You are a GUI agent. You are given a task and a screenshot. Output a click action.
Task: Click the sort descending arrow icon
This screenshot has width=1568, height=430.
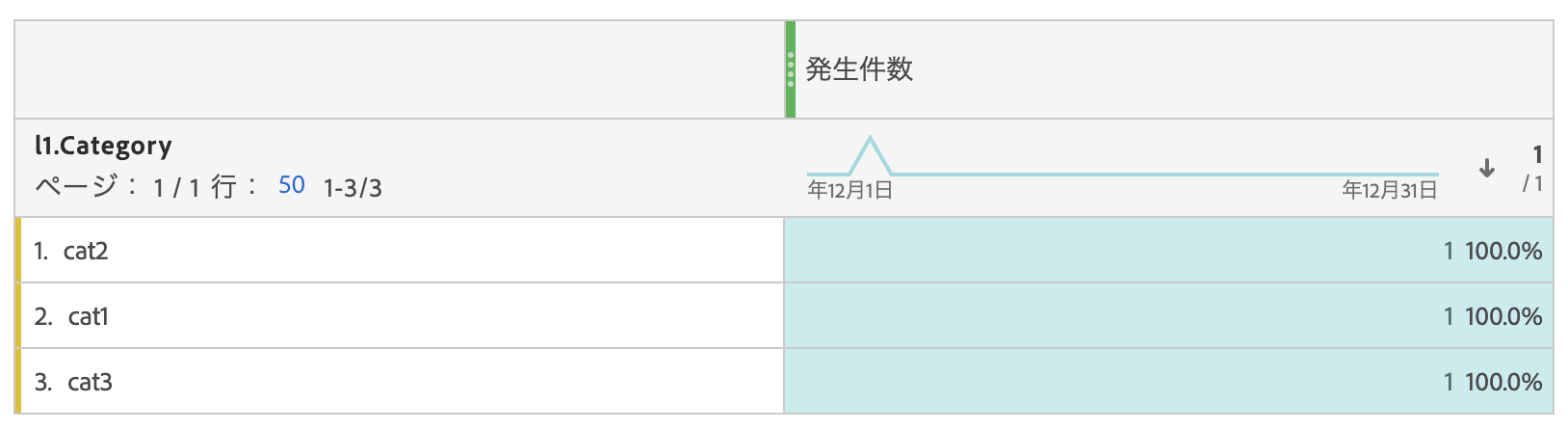(1487, 168)
